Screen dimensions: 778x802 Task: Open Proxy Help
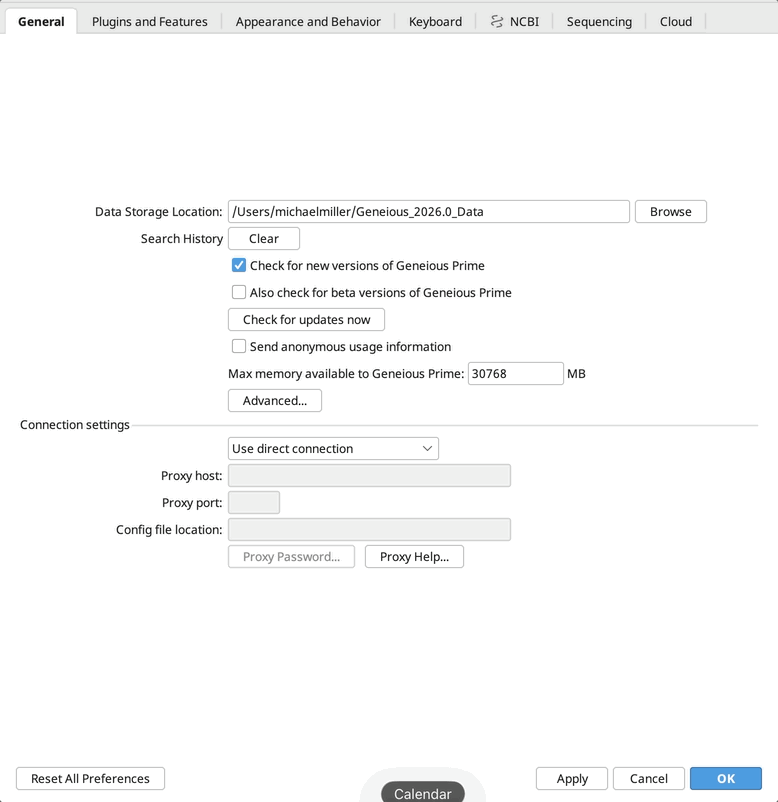(x=414, y=556)
